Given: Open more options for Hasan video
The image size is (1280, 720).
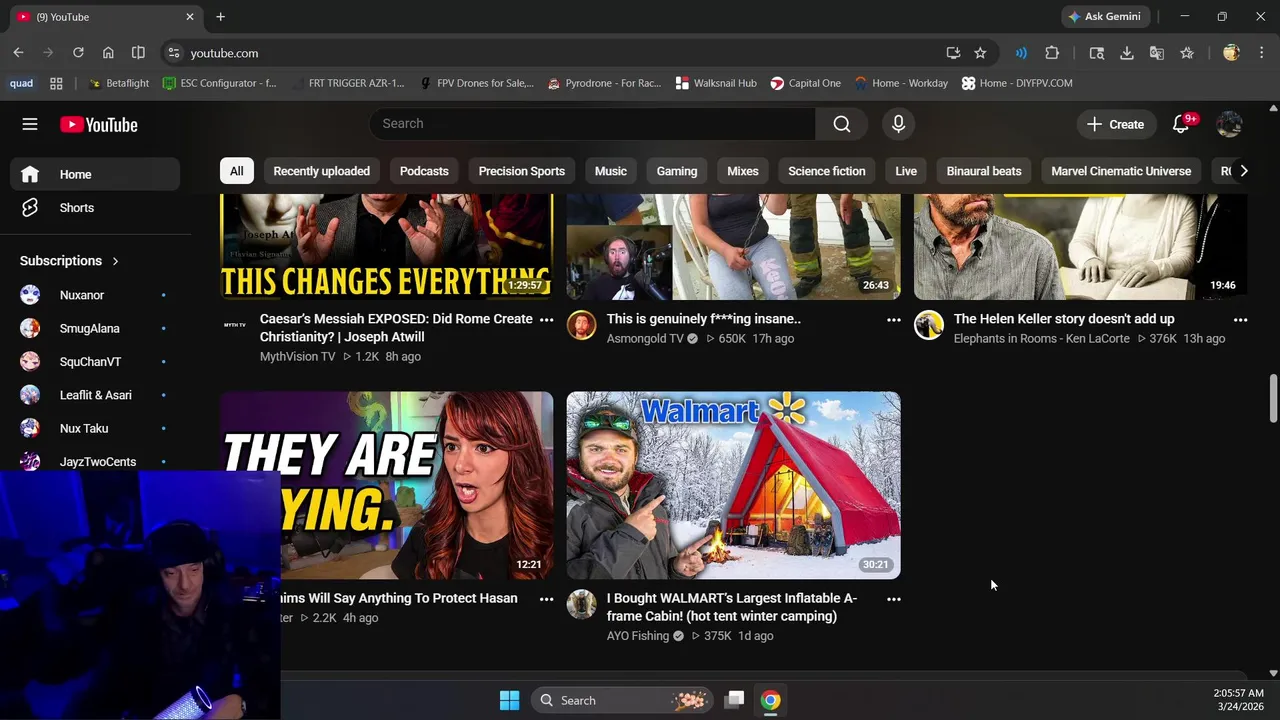Looking at the screenshot, I should (x=546, y=599).
